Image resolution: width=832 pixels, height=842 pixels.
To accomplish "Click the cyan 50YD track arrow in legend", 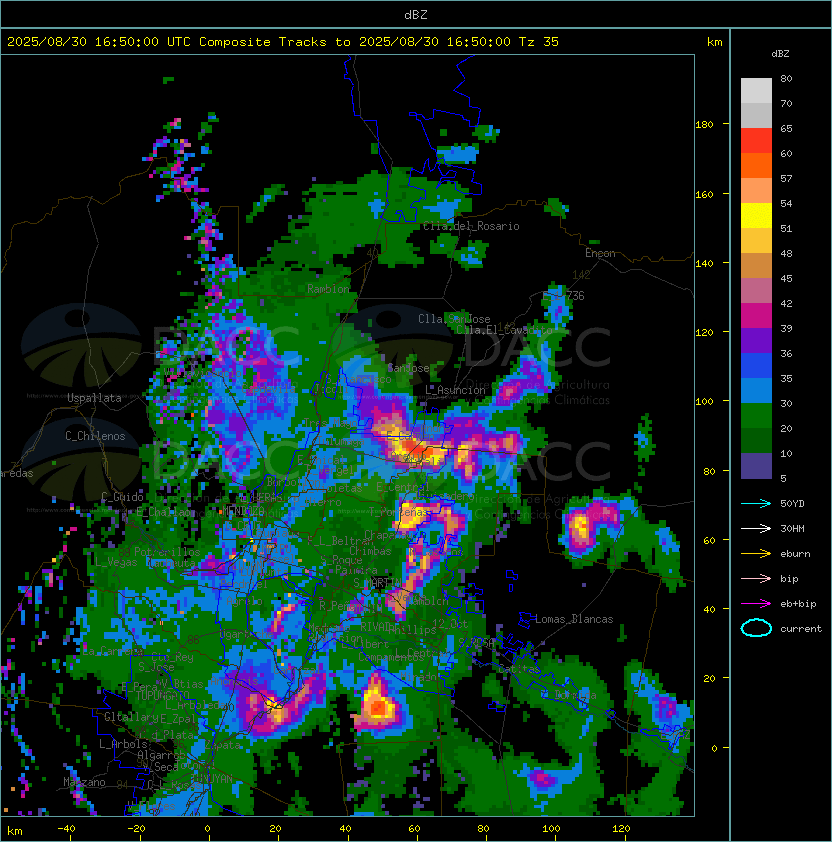I will (x=756, y=503).
